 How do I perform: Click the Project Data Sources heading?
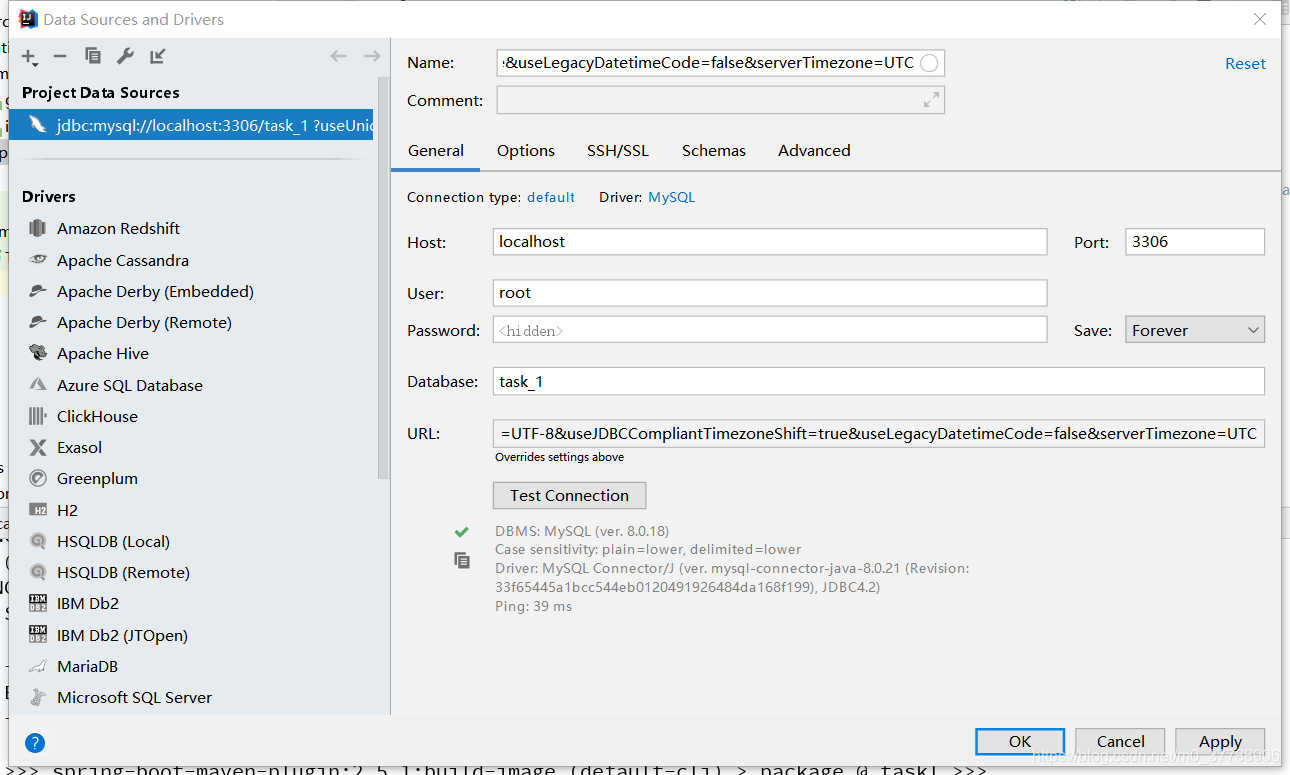(101, 92)
